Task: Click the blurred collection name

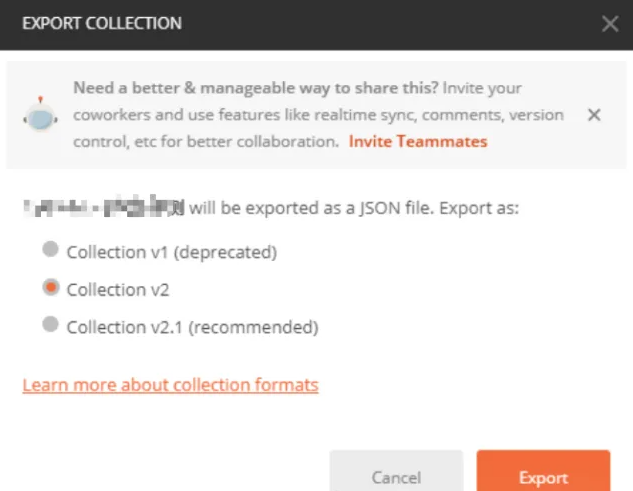Action: click(x=104, y=207)
